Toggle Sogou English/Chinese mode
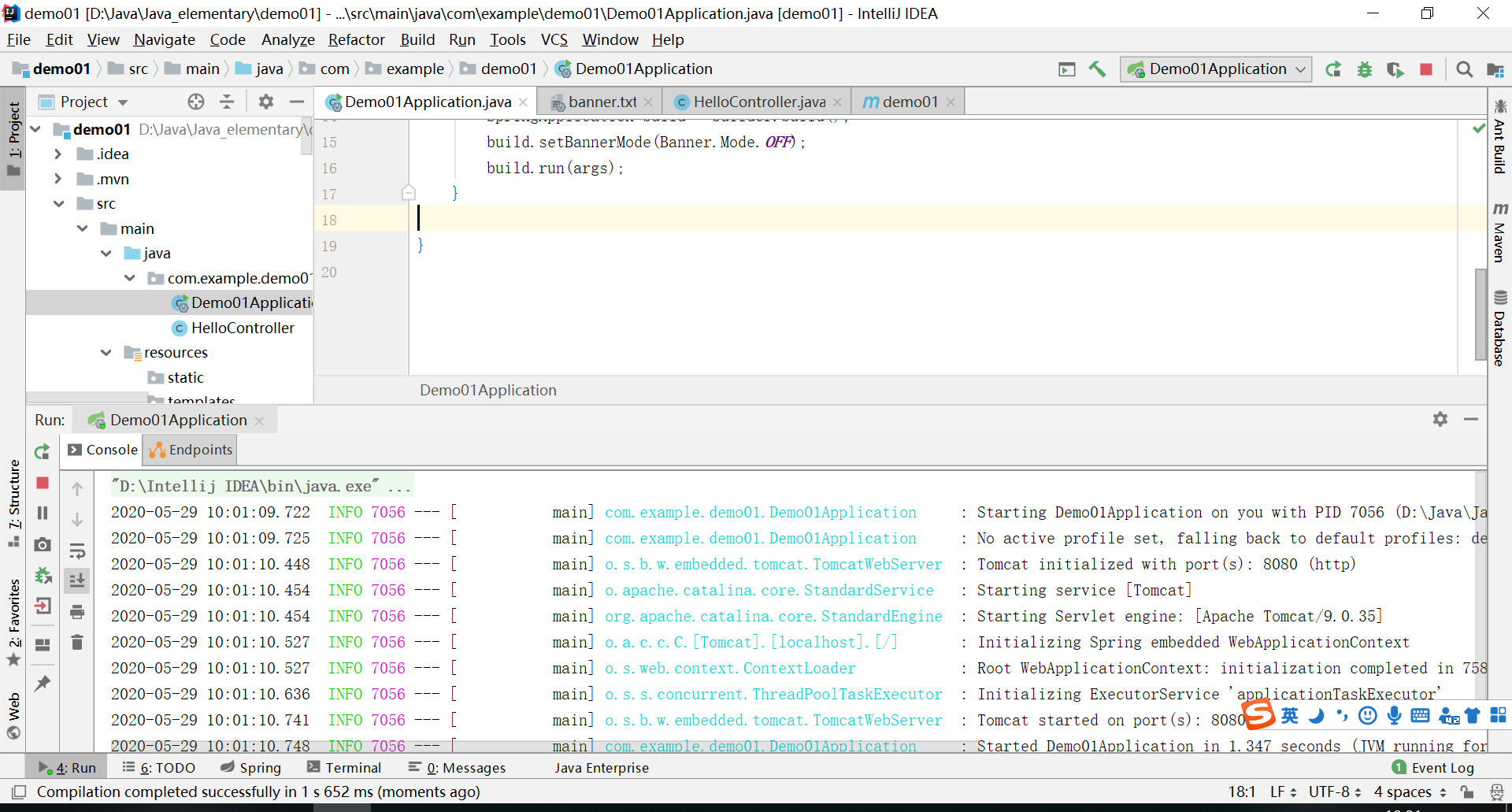Viewport: 1512px width, 812px height. coord(1289,715)
